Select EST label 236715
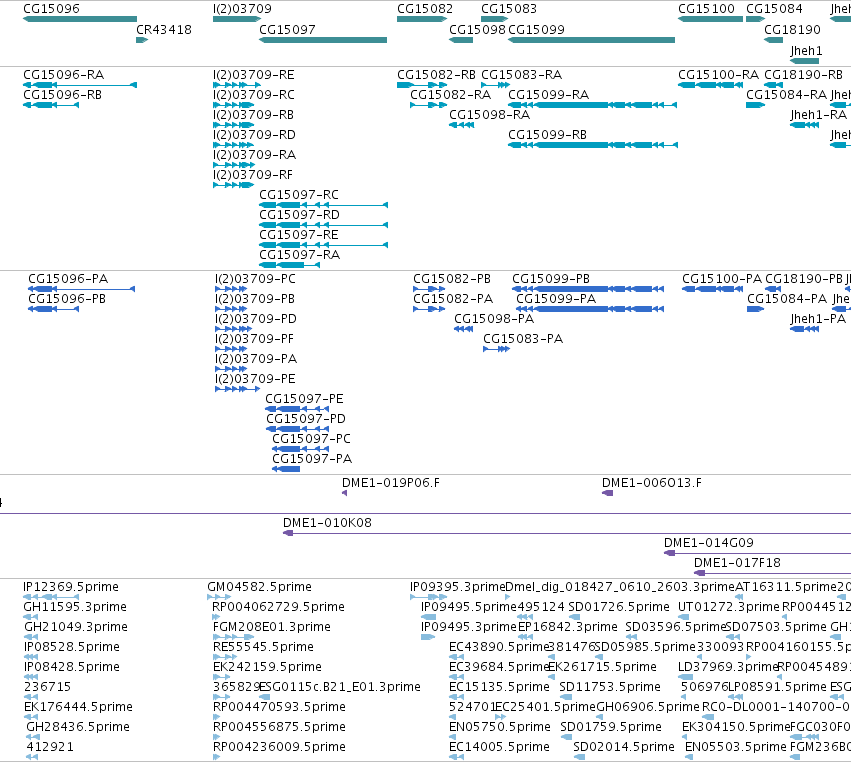 click(48, 687)
